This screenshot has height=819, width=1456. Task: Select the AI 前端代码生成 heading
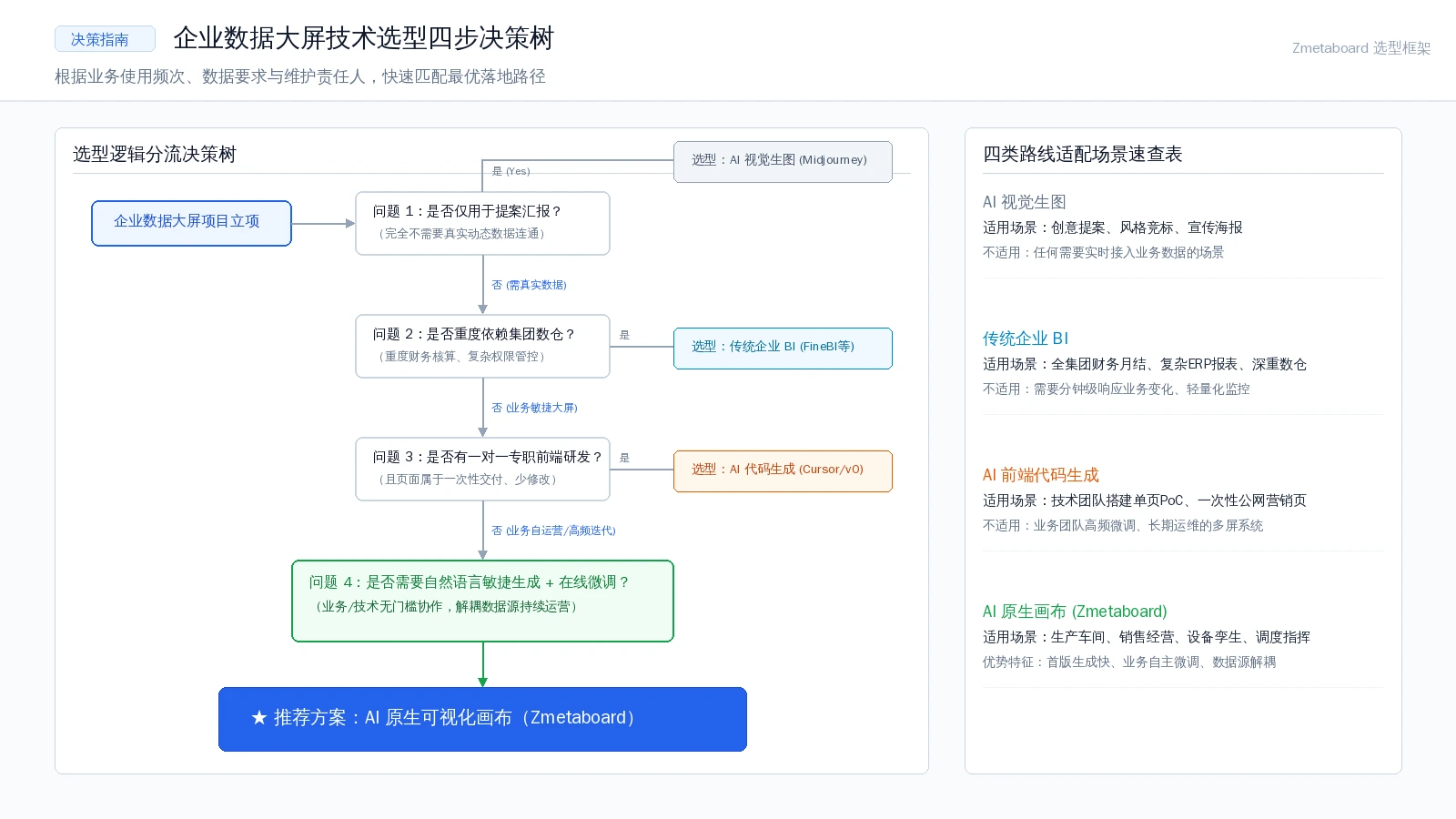point(1041,475)
